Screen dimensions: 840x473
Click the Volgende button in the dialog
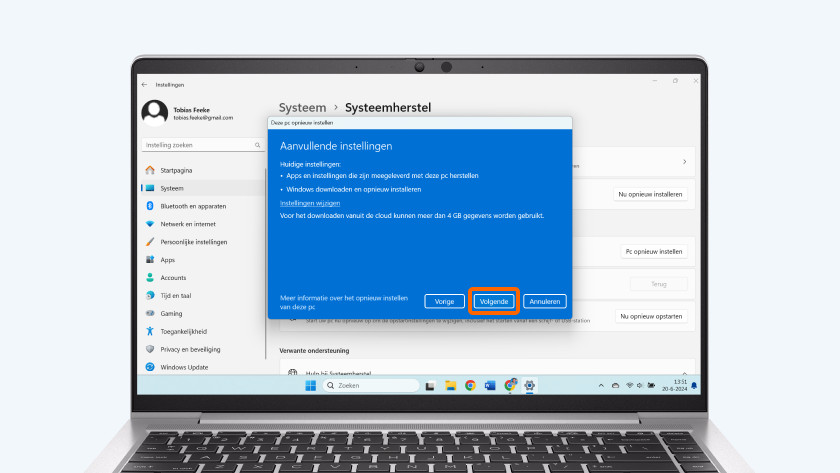click(495, 301)
